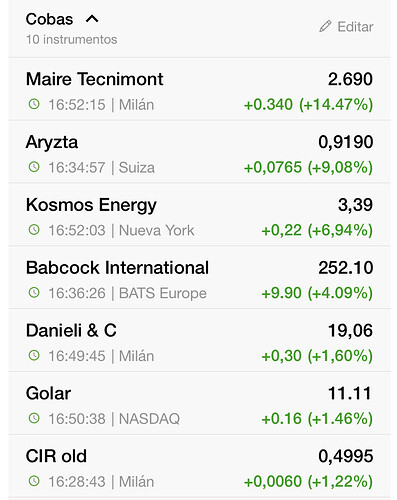The image size is (397, 500).
Task: Select the Danieli & C row
Action: [199, 340]
